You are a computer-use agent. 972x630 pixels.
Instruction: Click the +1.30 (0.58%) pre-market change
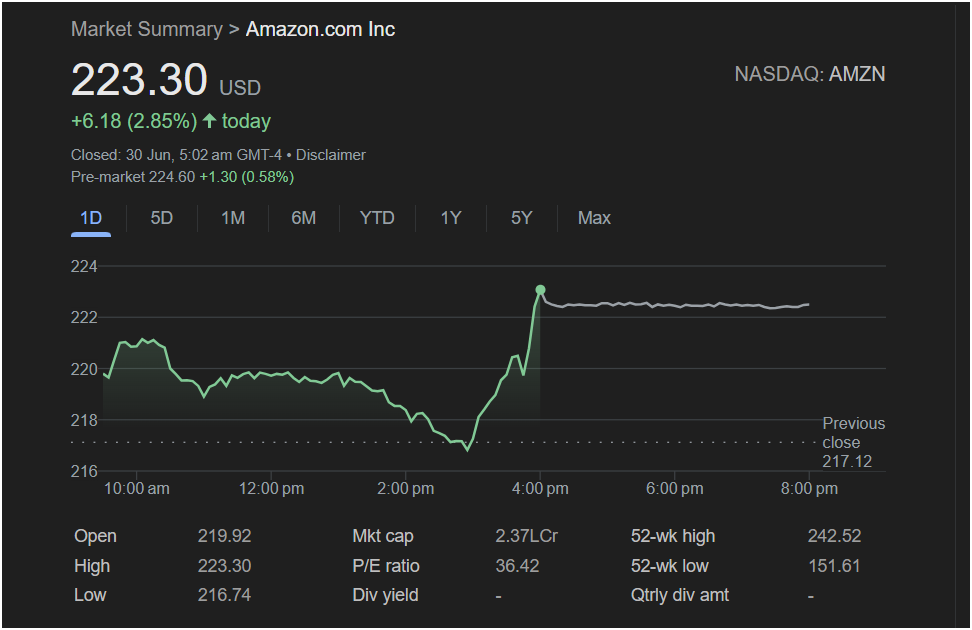pos(247,177)
